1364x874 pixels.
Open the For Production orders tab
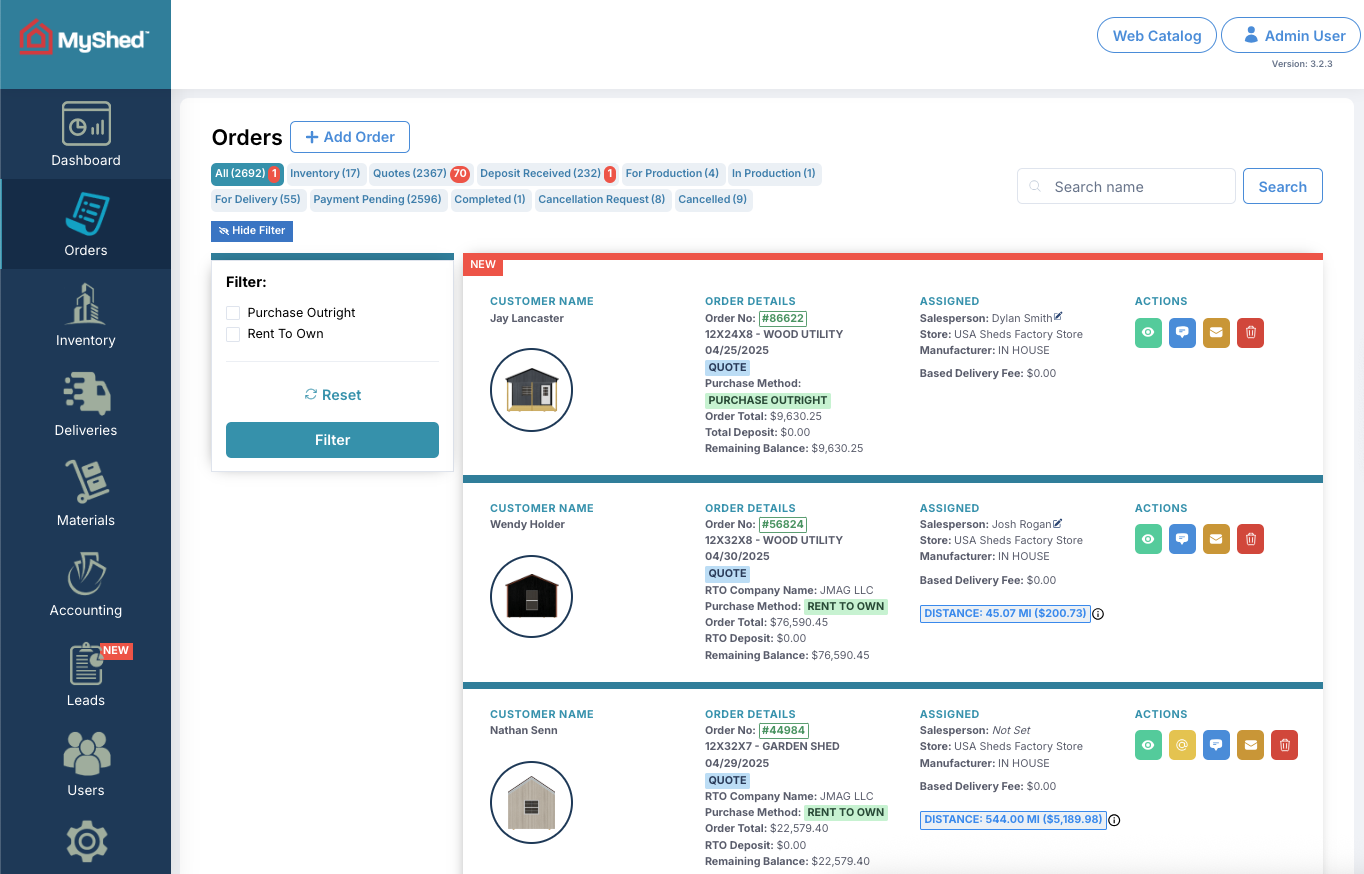672,173
